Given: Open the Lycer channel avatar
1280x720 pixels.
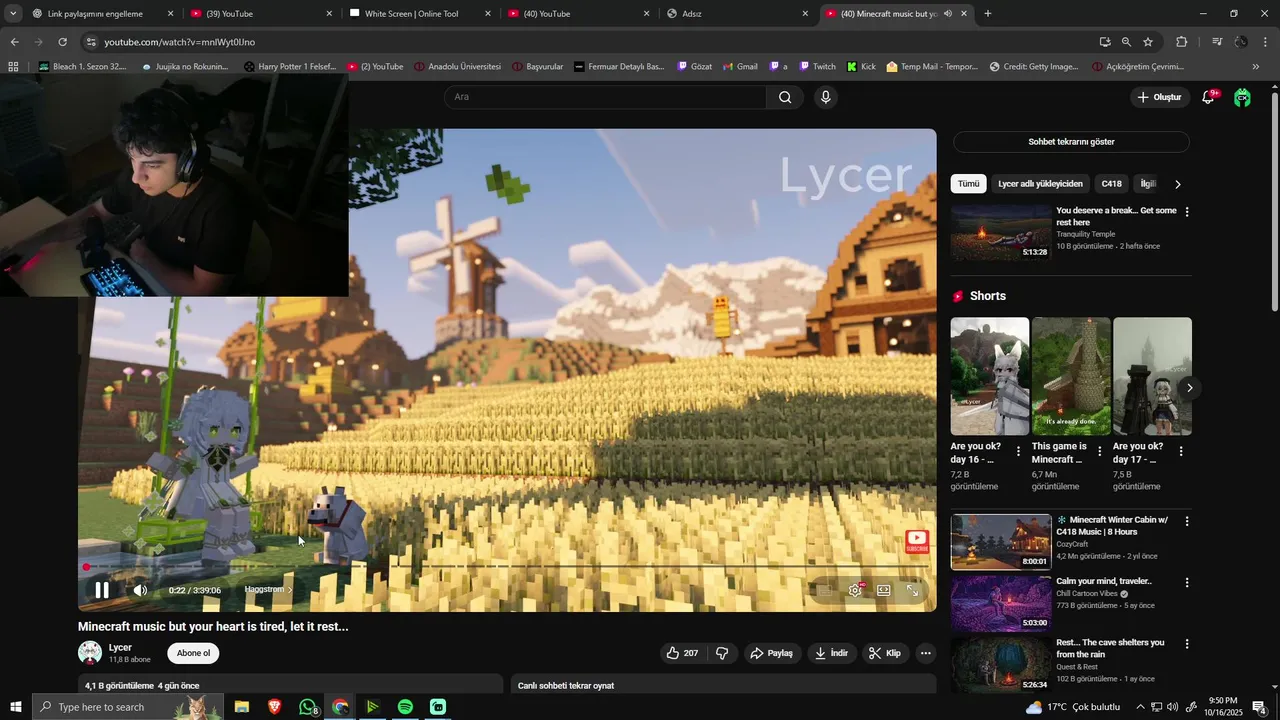Looking at the screenshot, I should pos(90,653).
